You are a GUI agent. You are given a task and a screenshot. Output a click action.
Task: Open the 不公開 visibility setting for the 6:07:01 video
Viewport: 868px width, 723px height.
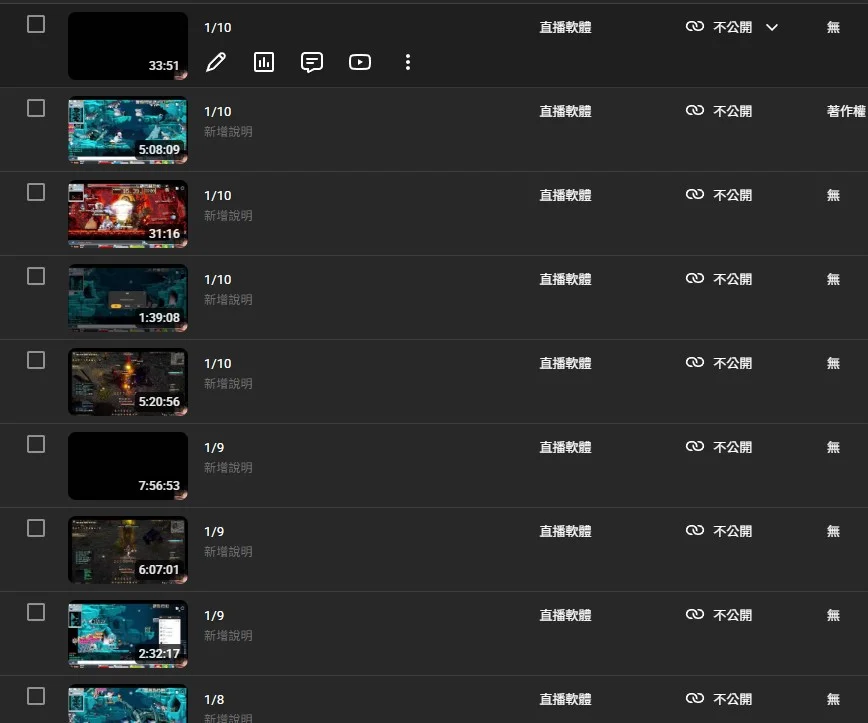pos(732,531)
